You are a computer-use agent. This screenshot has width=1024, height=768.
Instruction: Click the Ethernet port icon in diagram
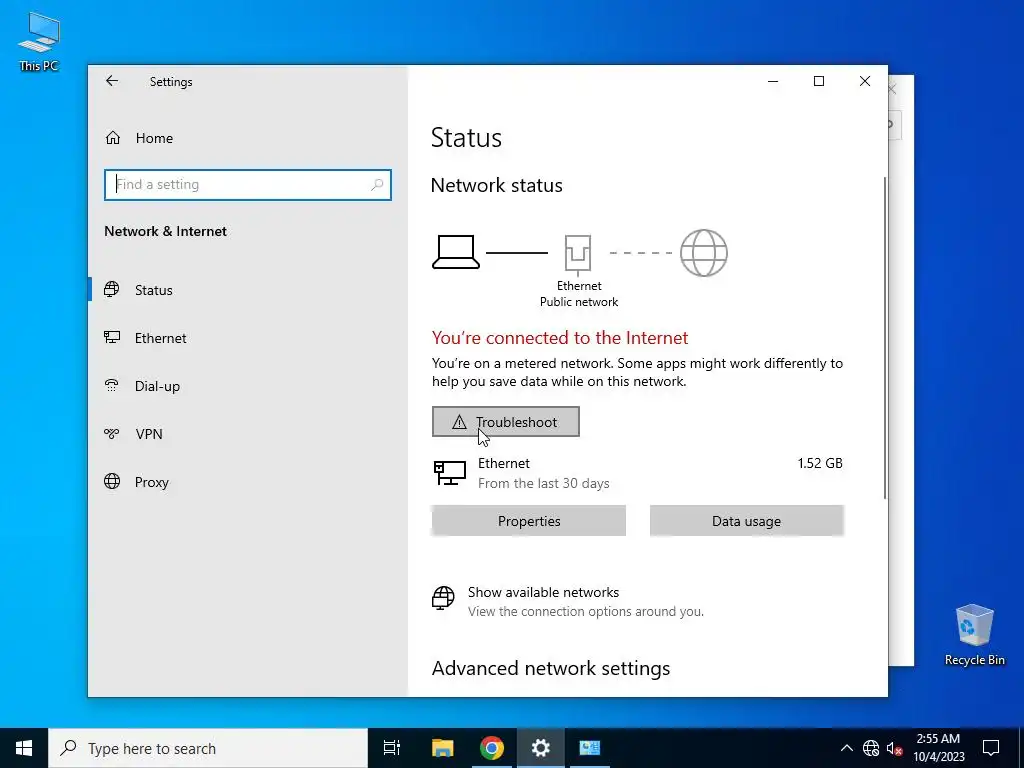[x=578, y=253]
